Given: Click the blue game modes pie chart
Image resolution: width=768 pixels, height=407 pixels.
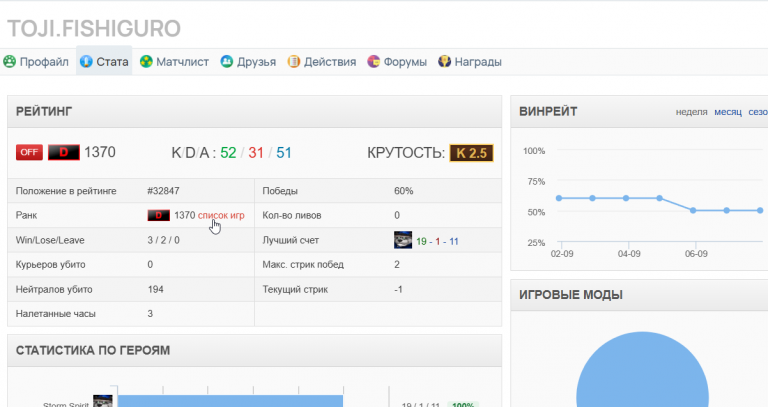Looking at the screenshot, I should point(642,370).
